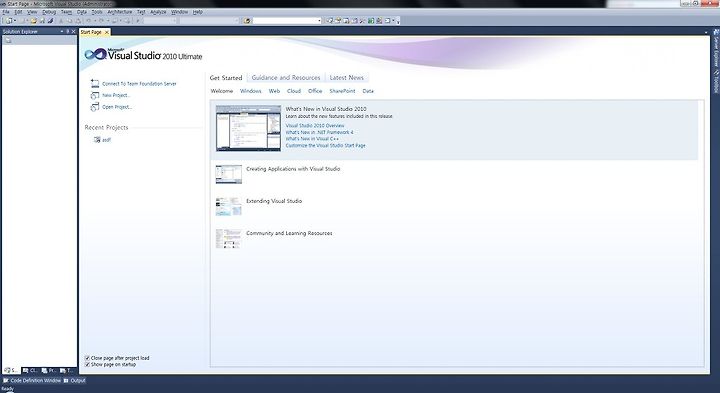Open the Edit menu
Screen dimensions: 720x393
[x=18, y=12]
